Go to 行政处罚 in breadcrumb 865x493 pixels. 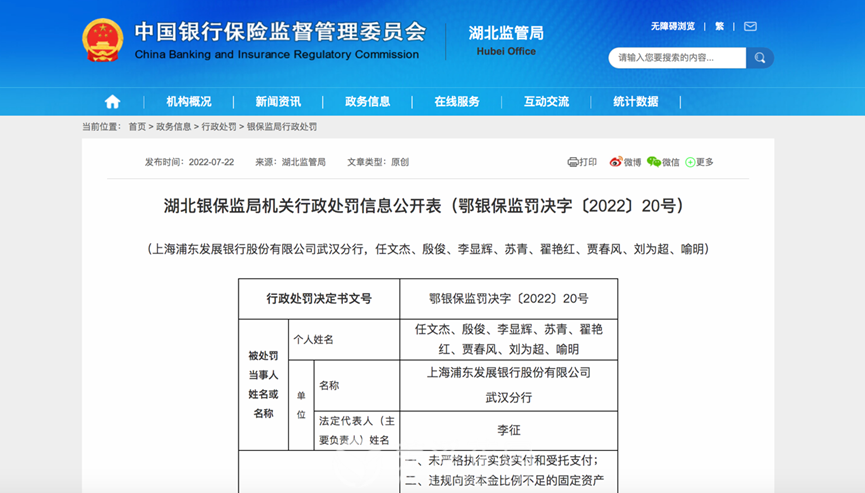coord(218,127)
